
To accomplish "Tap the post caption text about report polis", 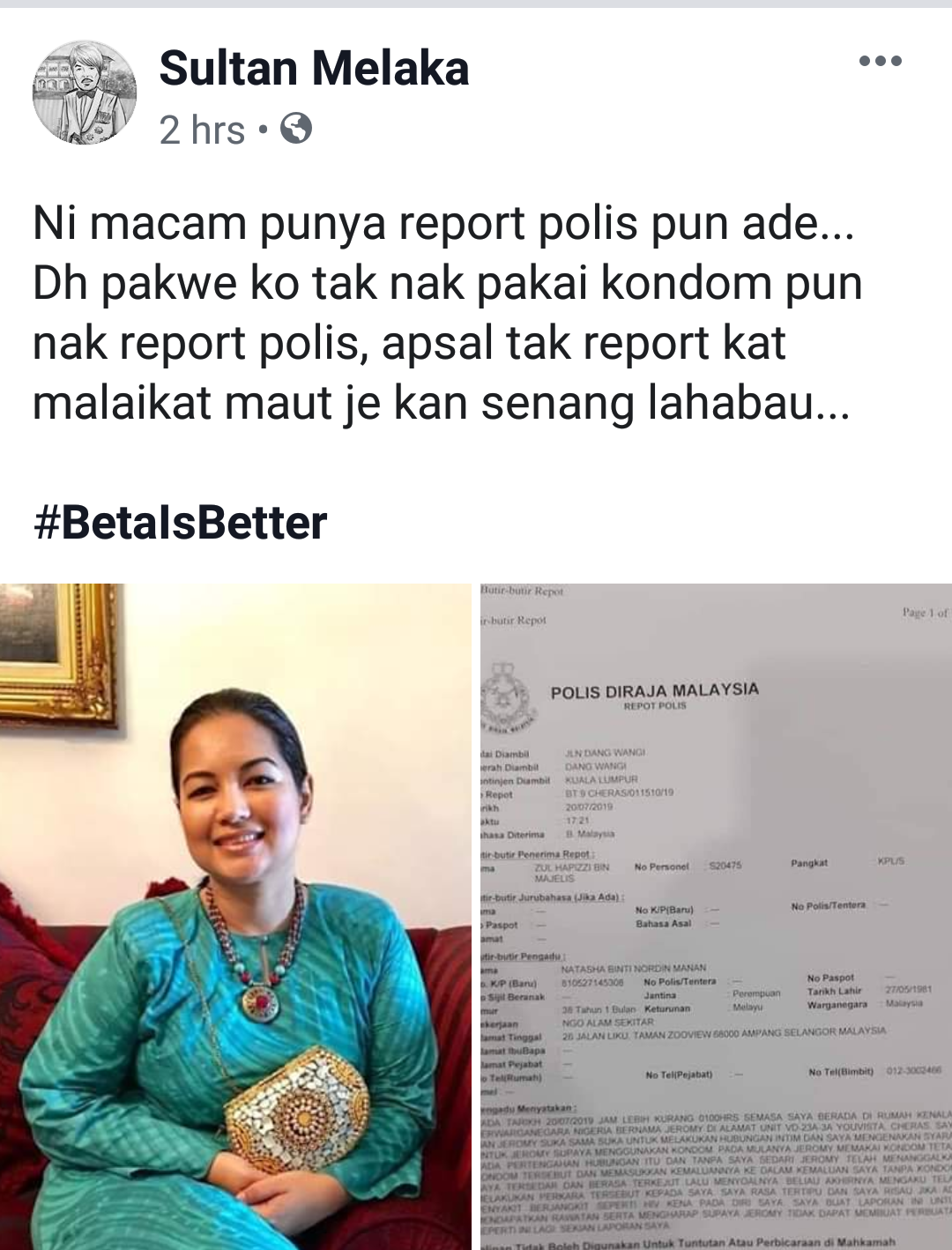I will 447,313.
